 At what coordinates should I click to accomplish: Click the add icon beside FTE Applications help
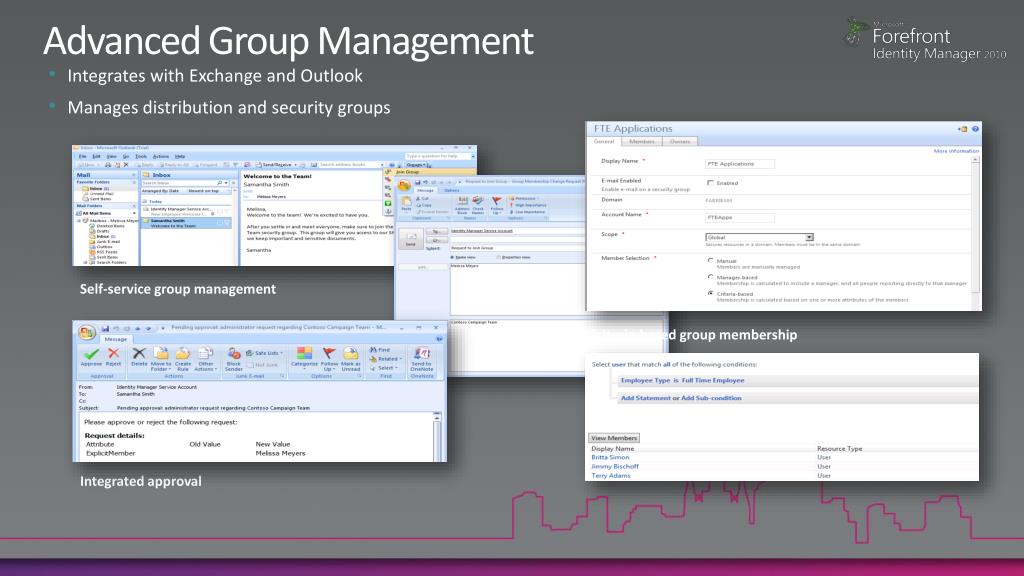click(x=963, y=129)
